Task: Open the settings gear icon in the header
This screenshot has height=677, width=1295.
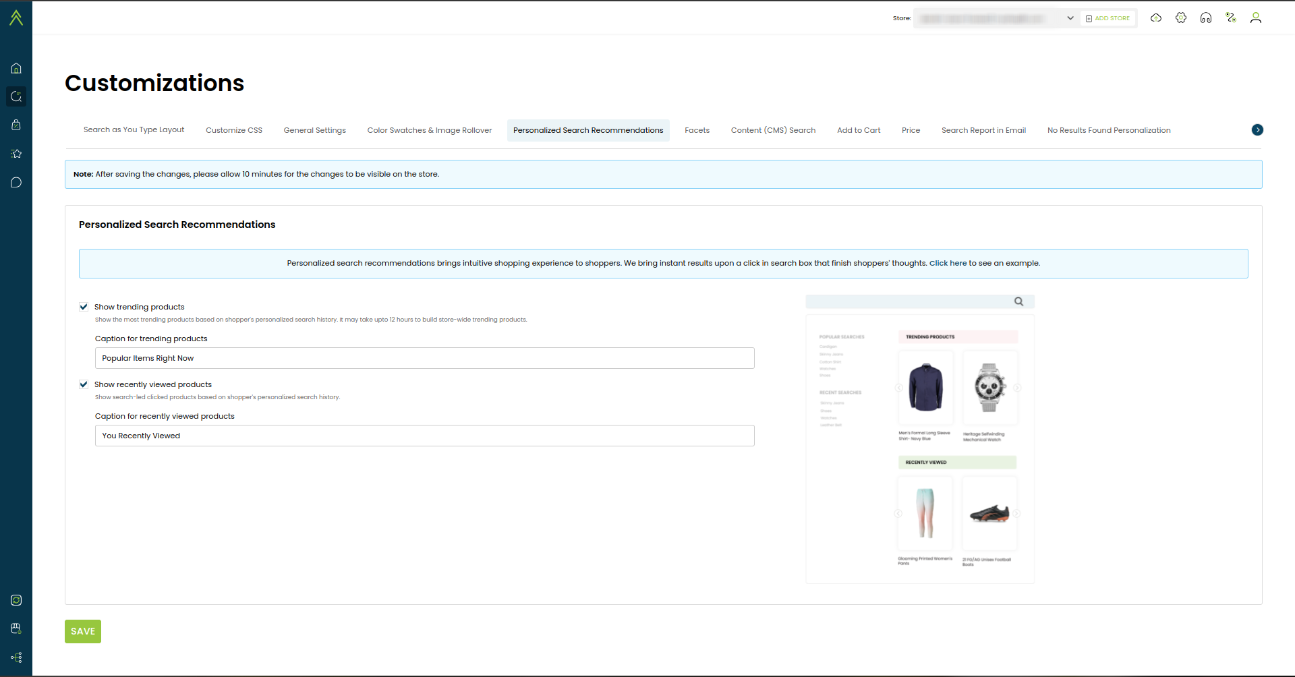Action: click(x=1181, y=18)
